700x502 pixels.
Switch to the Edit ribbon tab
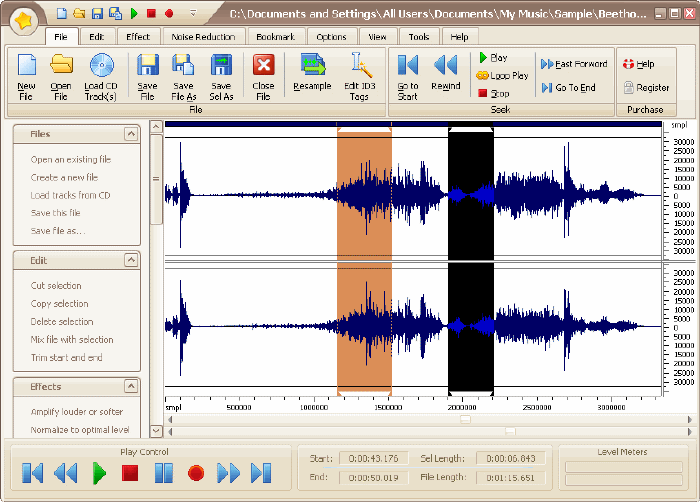pos(96,37)
